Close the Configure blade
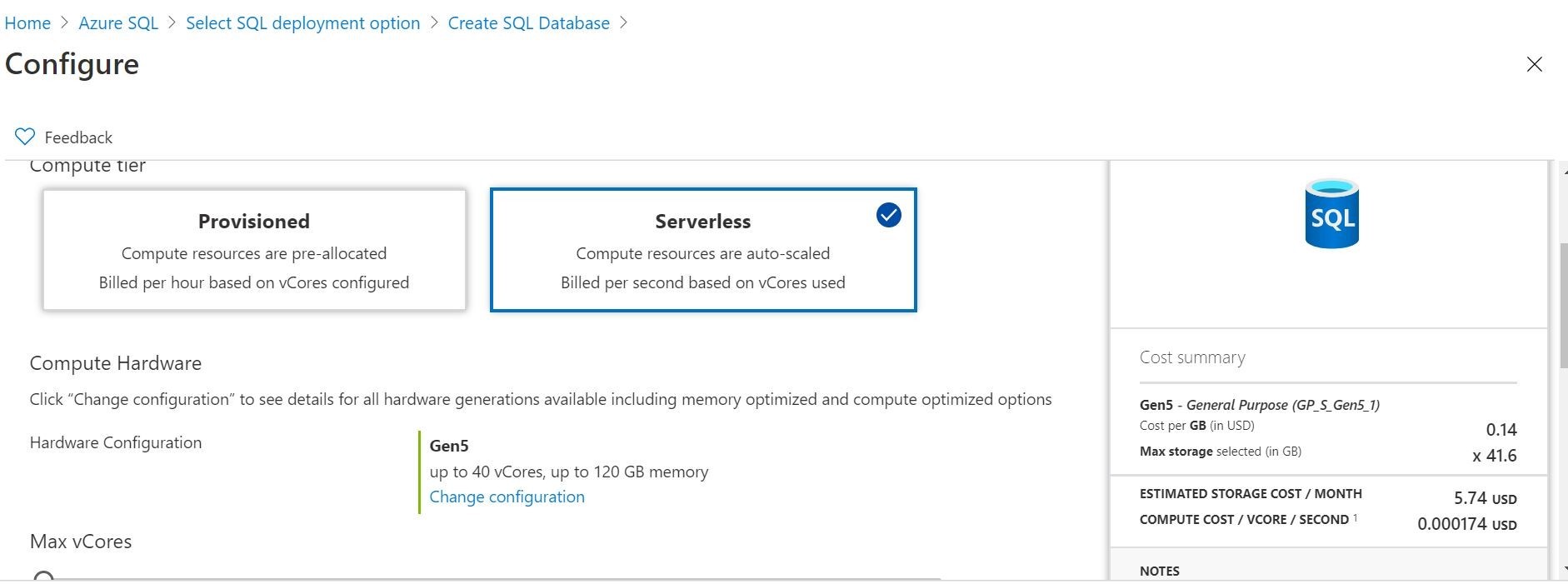This screenshot has width=1568, height=584. [x=1534, y=64]
